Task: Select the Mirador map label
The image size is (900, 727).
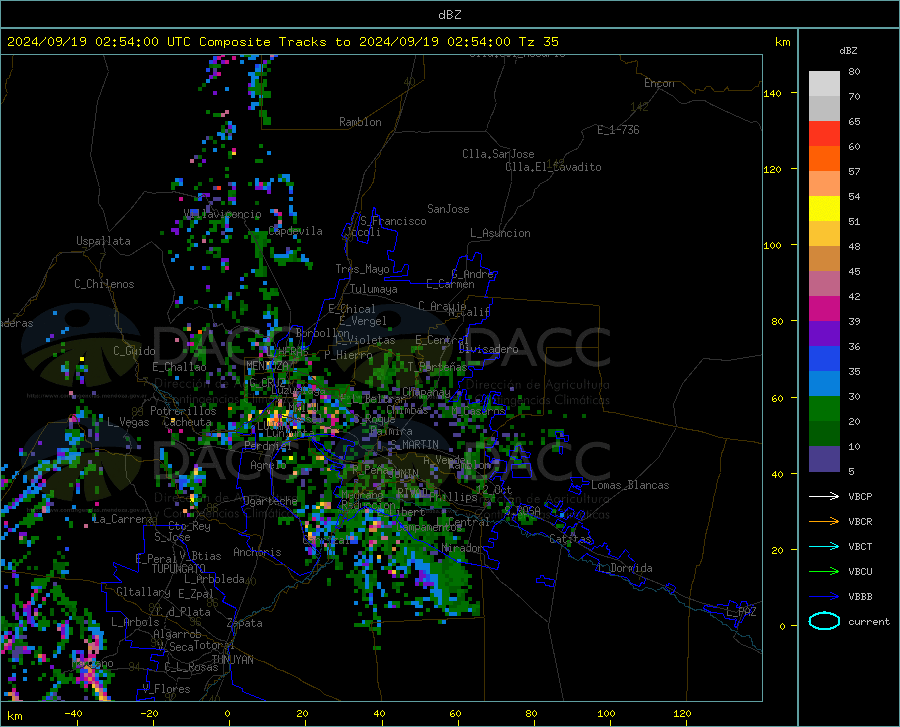Action: coord(461,548)
